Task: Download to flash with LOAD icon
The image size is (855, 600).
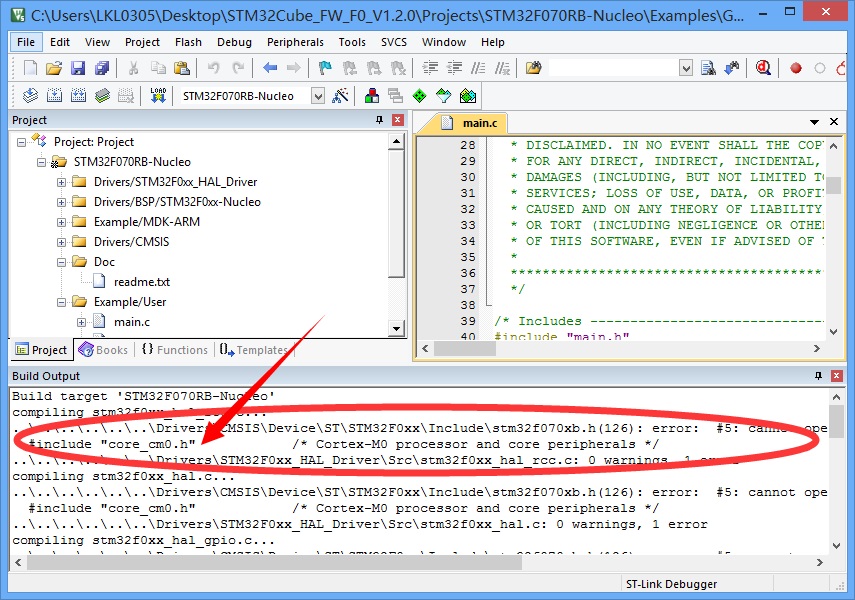Action: 158,96
